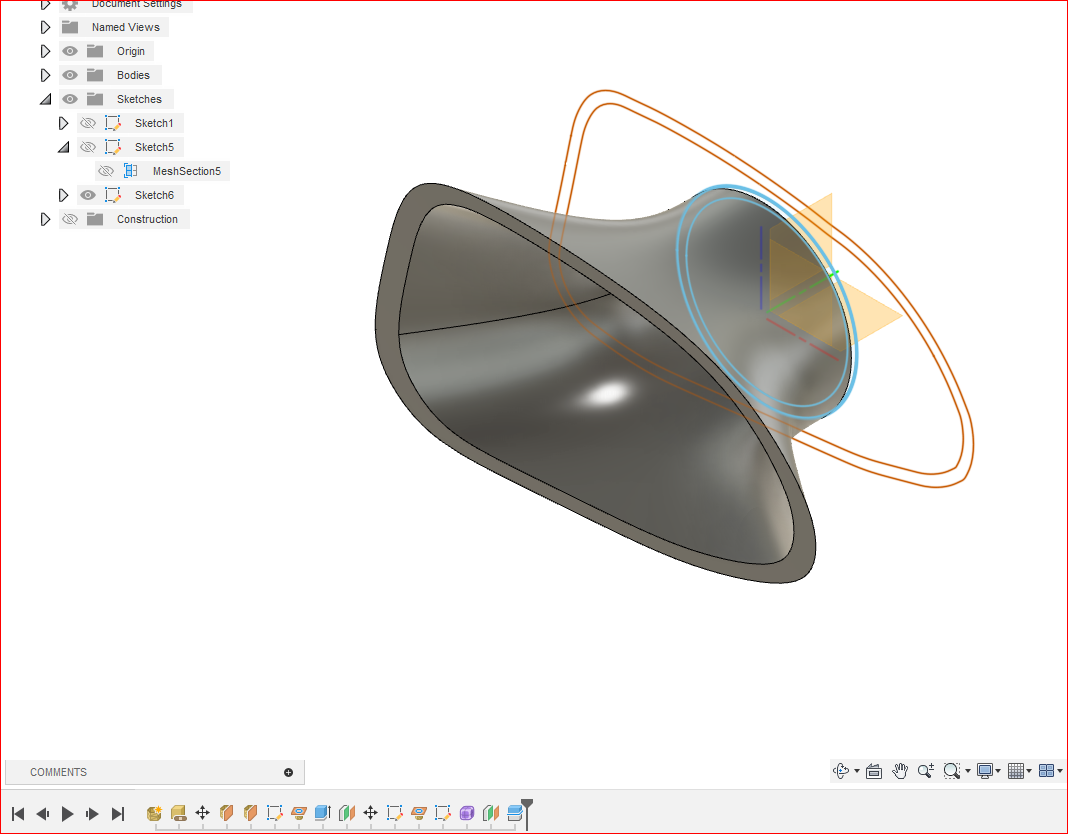Click the COMMENTS tab

pyautogui.click(x=58, y=771)
